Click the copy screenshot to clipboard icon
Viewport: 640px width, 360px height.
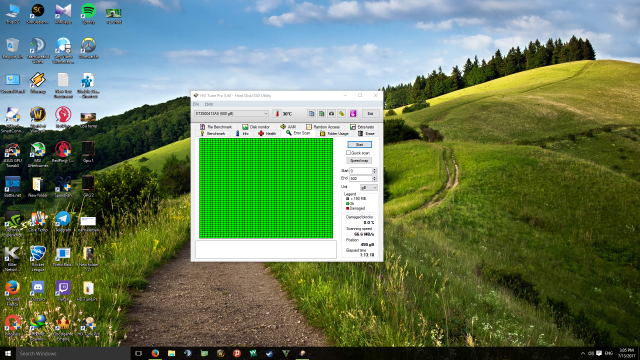pos(321,113)
